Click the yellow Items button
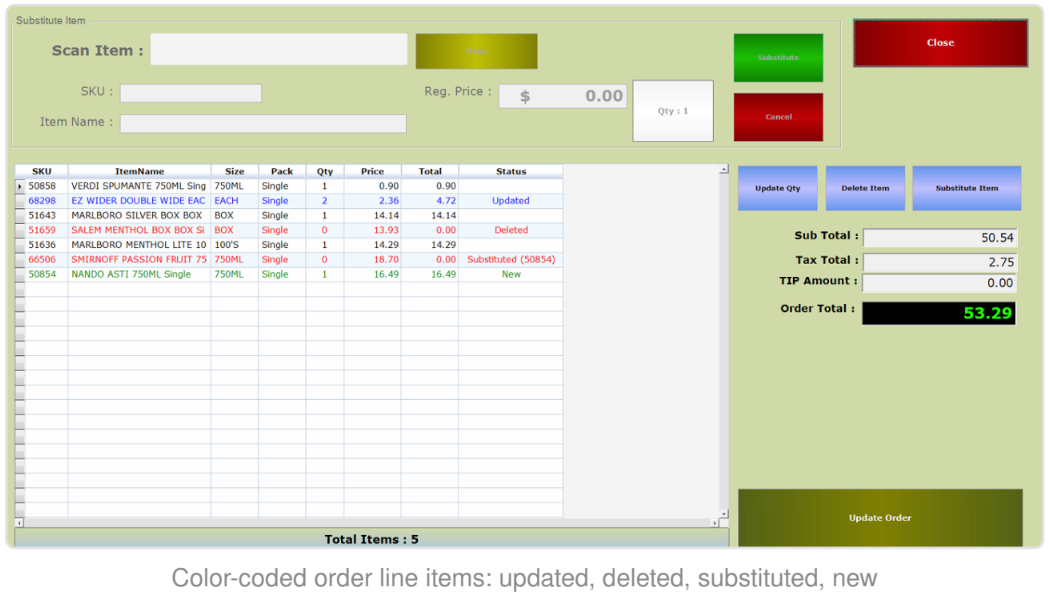Screen dimensions: 1049x597 [x=476, y=52]
